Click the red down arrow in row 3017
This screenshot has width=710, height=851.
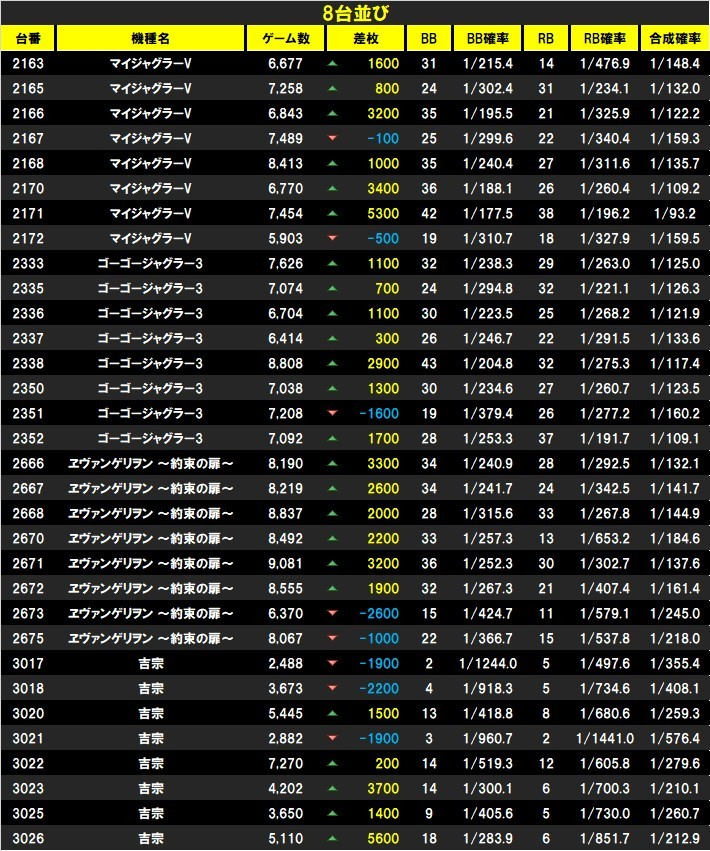[x=333, y=663]
